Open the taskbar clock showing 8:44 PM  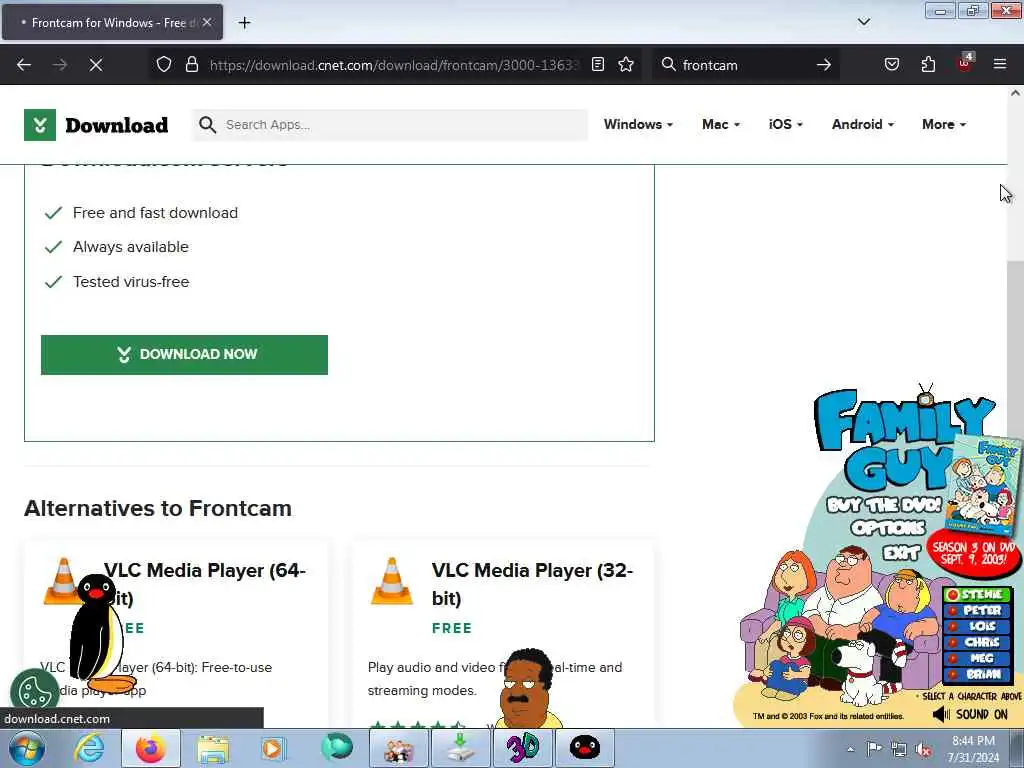coord(973,748)
